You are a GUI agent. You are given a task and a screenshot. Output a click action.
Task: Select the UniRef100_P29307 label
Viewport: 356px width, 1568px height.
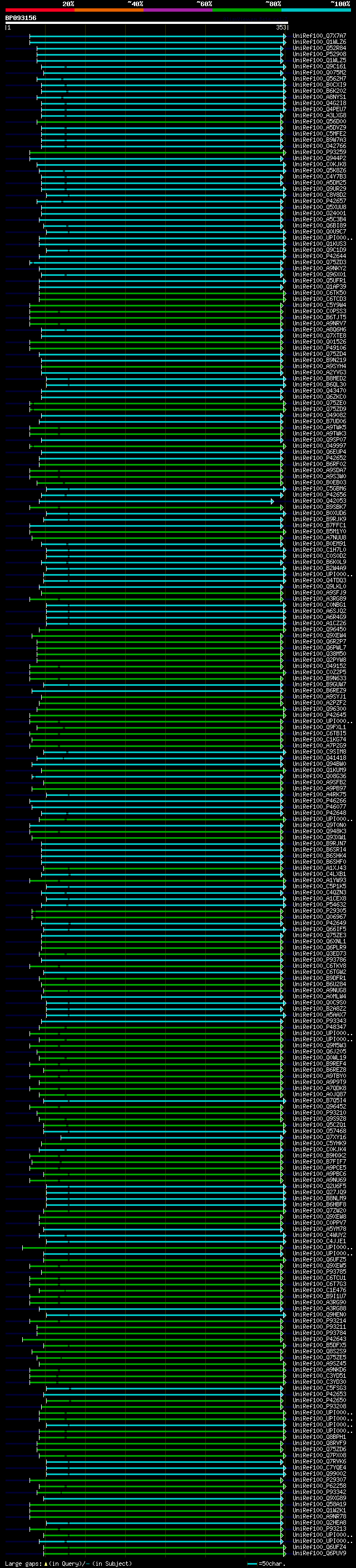(x=319, y=1480)
